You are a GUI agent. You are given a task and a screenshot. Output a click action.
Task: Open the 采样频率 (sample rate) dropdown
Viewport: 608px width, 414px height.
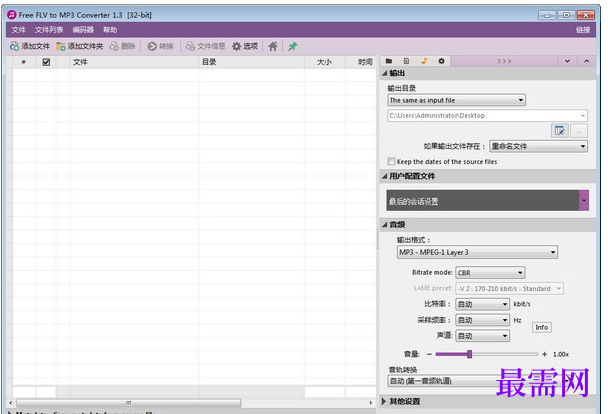pyautogui.click(x=482, y=320)
